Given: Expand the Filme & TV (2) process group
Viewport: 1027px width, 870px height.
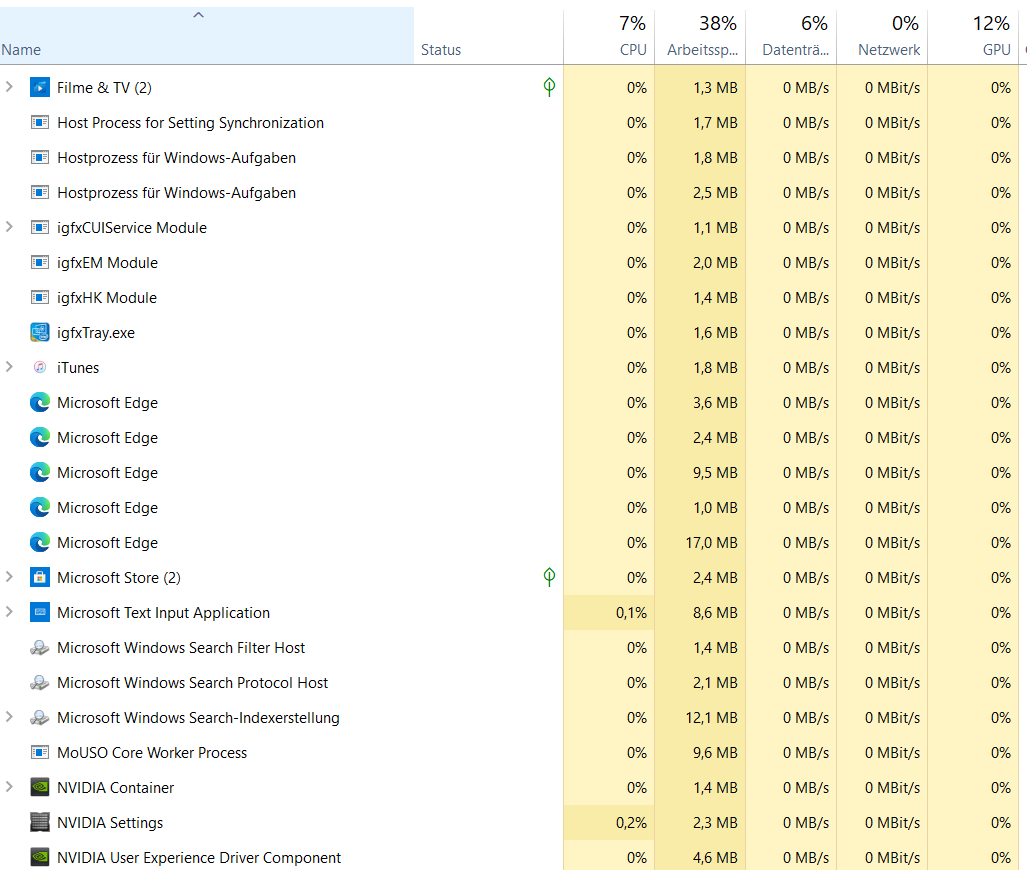Looking at the screenshot, I should click(x=9, y=86).
